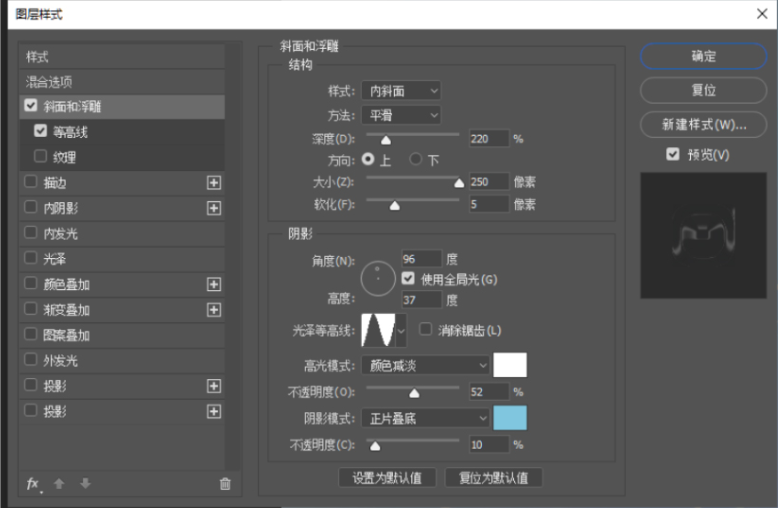The image size is (778, 508).
Task: Click the highlight opacity 不透明度(O) slider handle
Action: [x=414, y=393]
